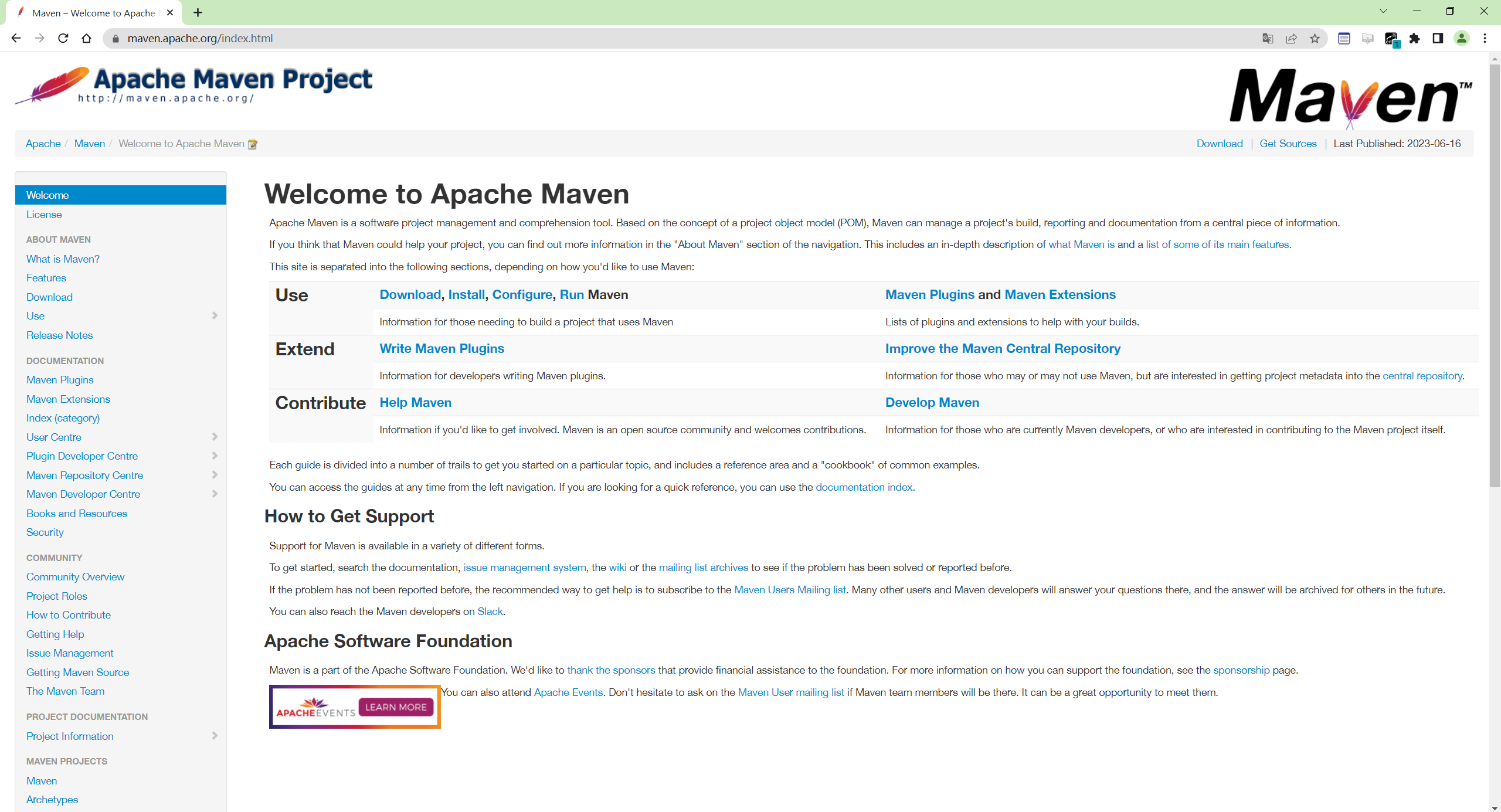1501x812 pixels.
Task: Click the Apache Events banner image
Action: [355, 706]
